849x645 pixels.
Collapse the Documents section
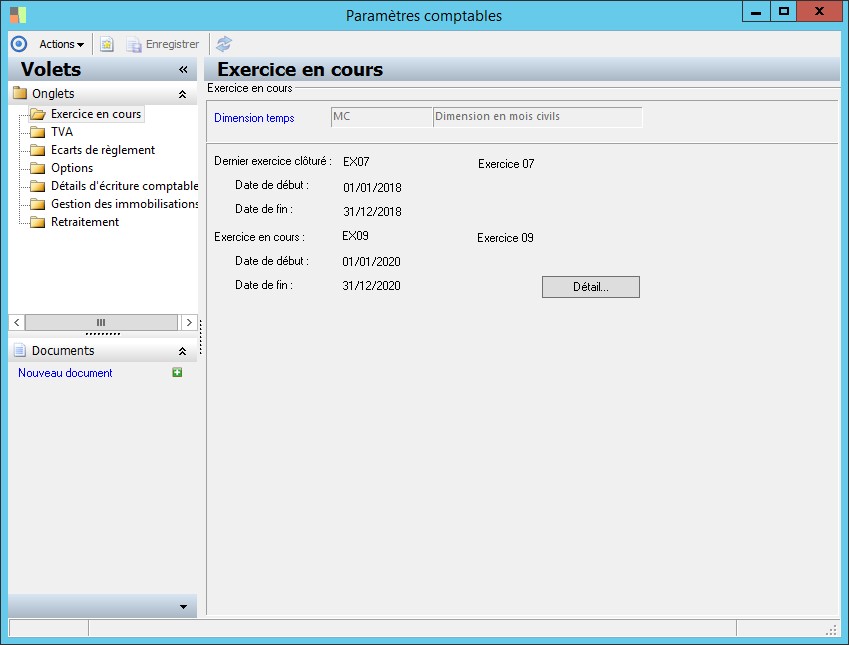pos(182,352)
